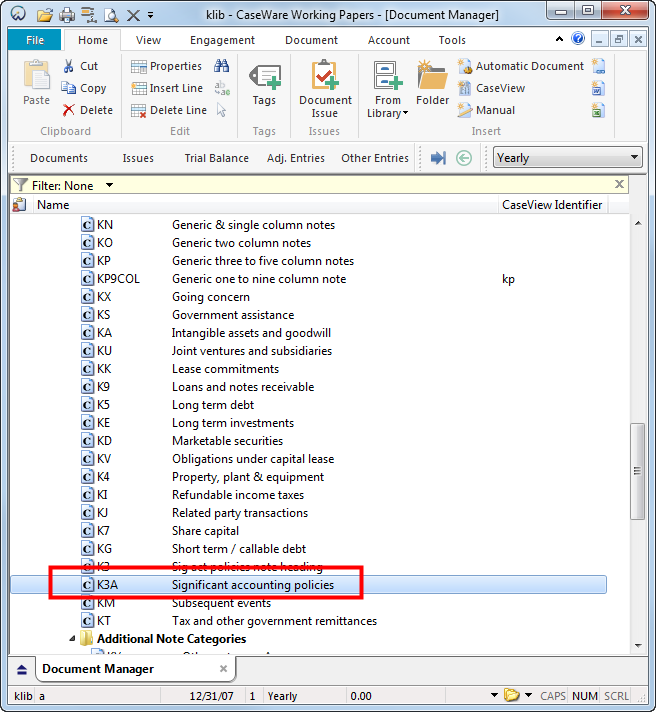Open Other Entries view
The width and height of the screenshot is (656, 712).
click(x=375, y=158)
